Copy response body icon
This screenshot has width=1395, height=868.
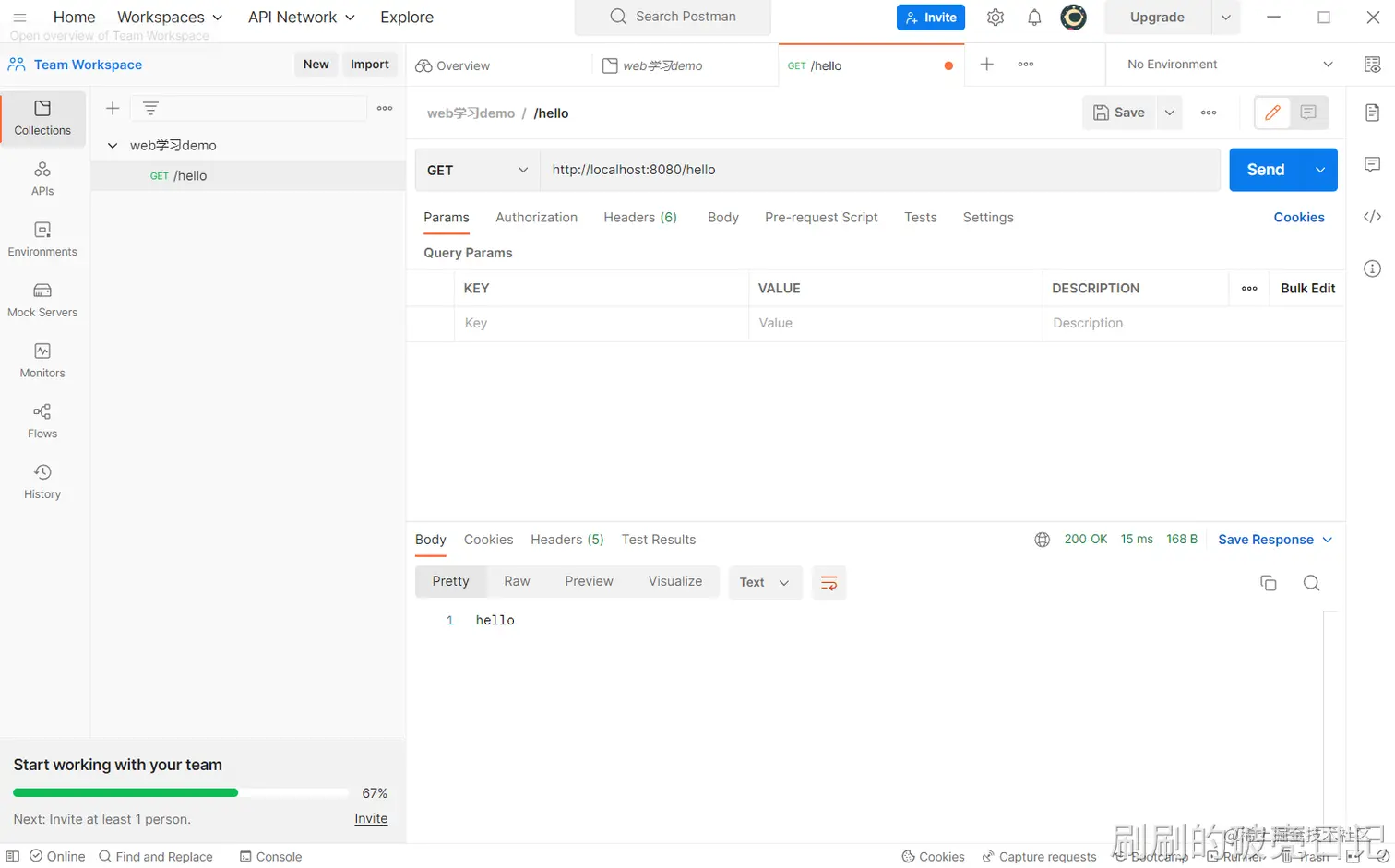click(1269, 583)
